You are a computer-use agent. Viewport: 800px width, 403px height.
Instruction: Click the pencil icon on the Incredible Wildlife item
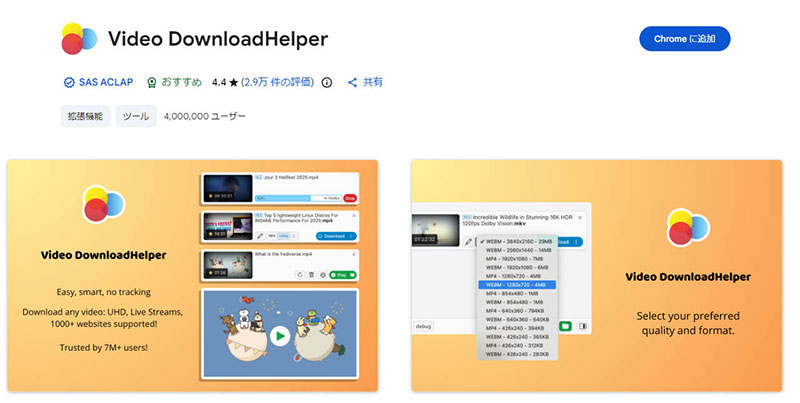[468, 242]
